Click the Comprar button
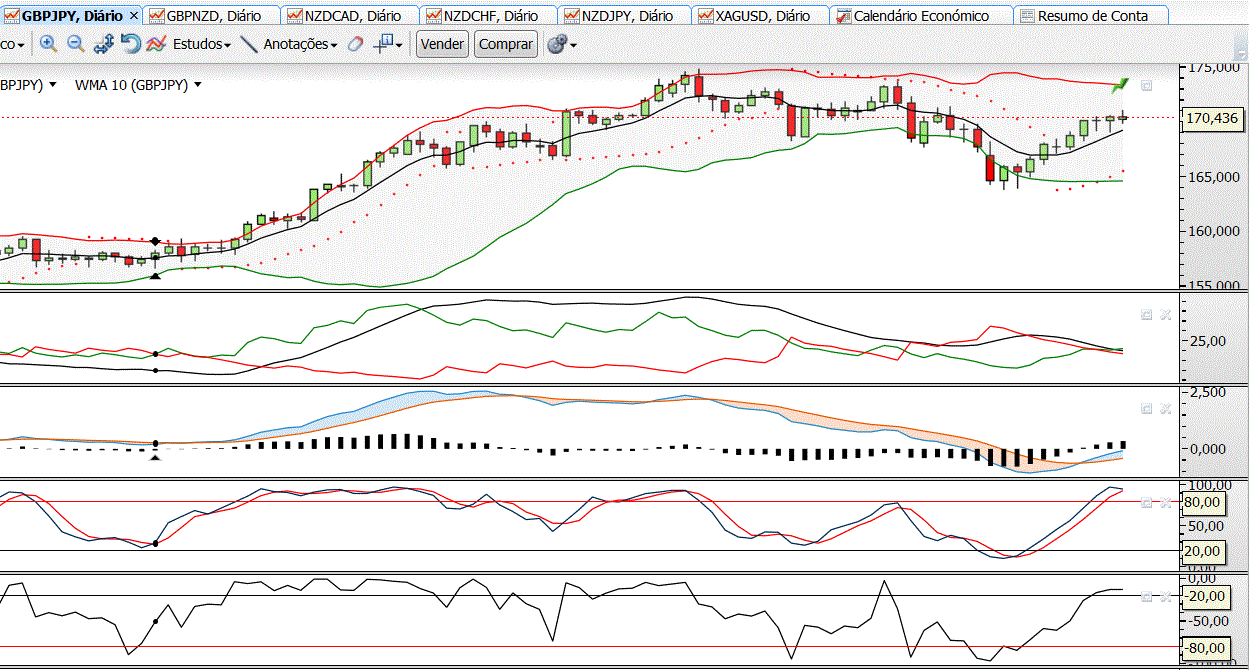 (505, 44)
